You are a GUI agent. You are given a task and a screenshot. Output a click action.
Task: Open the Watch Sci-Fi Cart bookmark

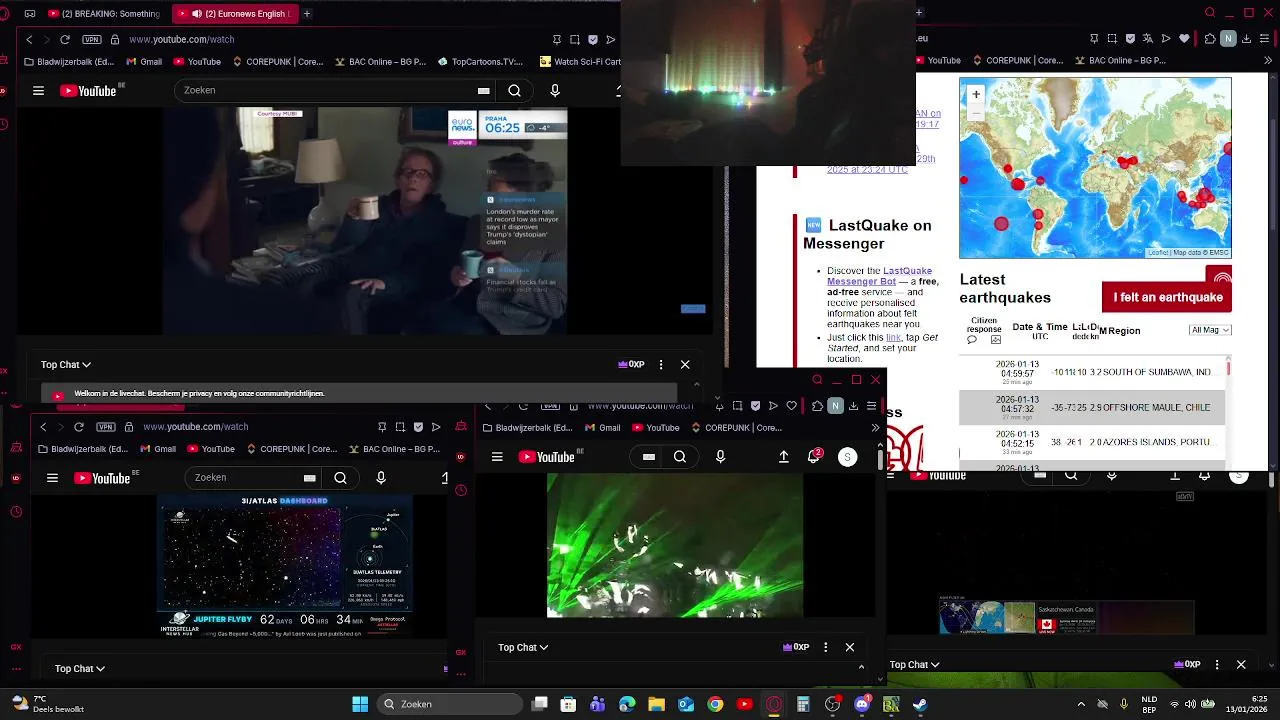[580, 61]
